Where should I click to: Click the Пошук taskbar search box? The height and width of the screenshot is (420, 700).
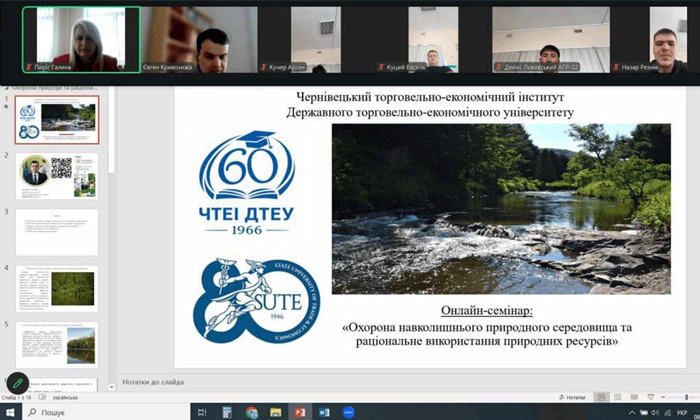click(x=106, y=412)
